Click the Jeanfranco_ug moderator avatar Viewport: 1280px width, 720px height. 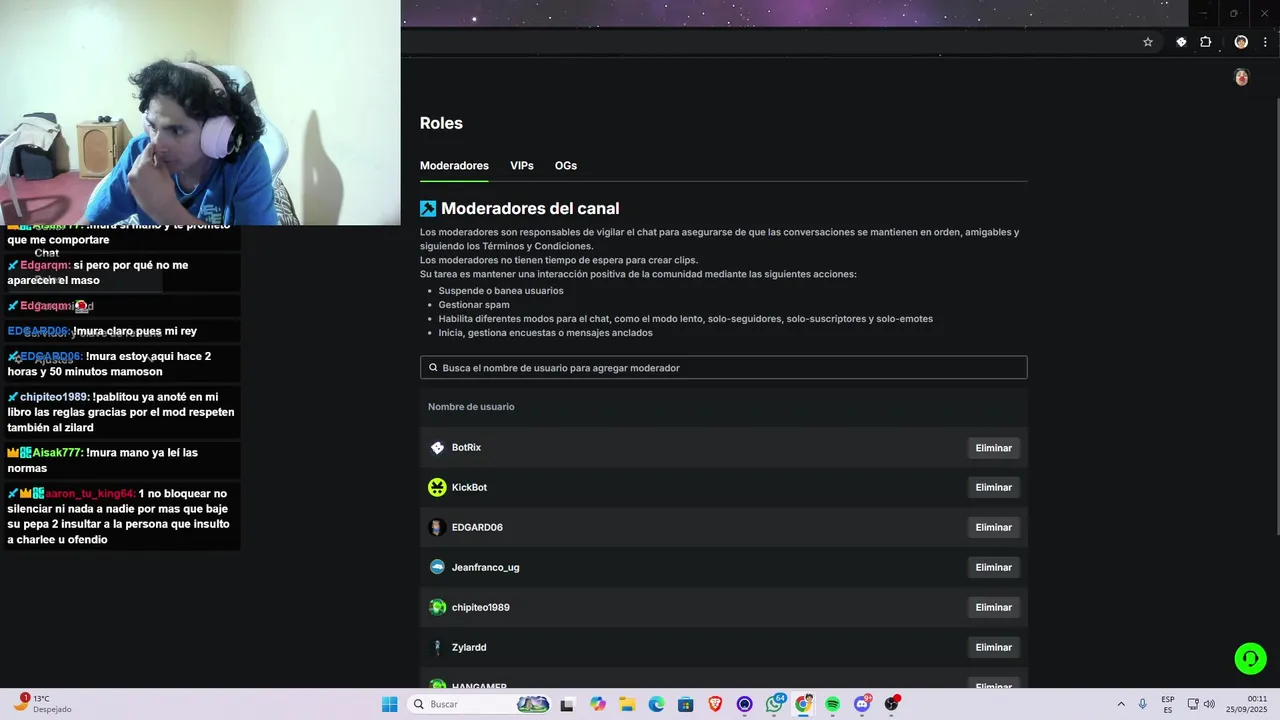(x=437, y=567)
